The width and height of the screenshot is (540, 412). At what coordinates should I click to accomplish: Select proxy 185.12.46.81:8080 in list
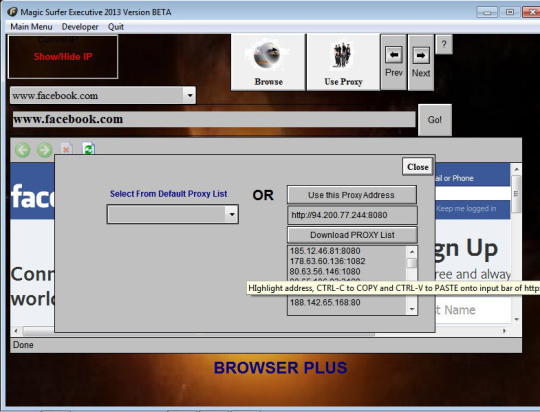pyautogui.click(x=325, y=251)
